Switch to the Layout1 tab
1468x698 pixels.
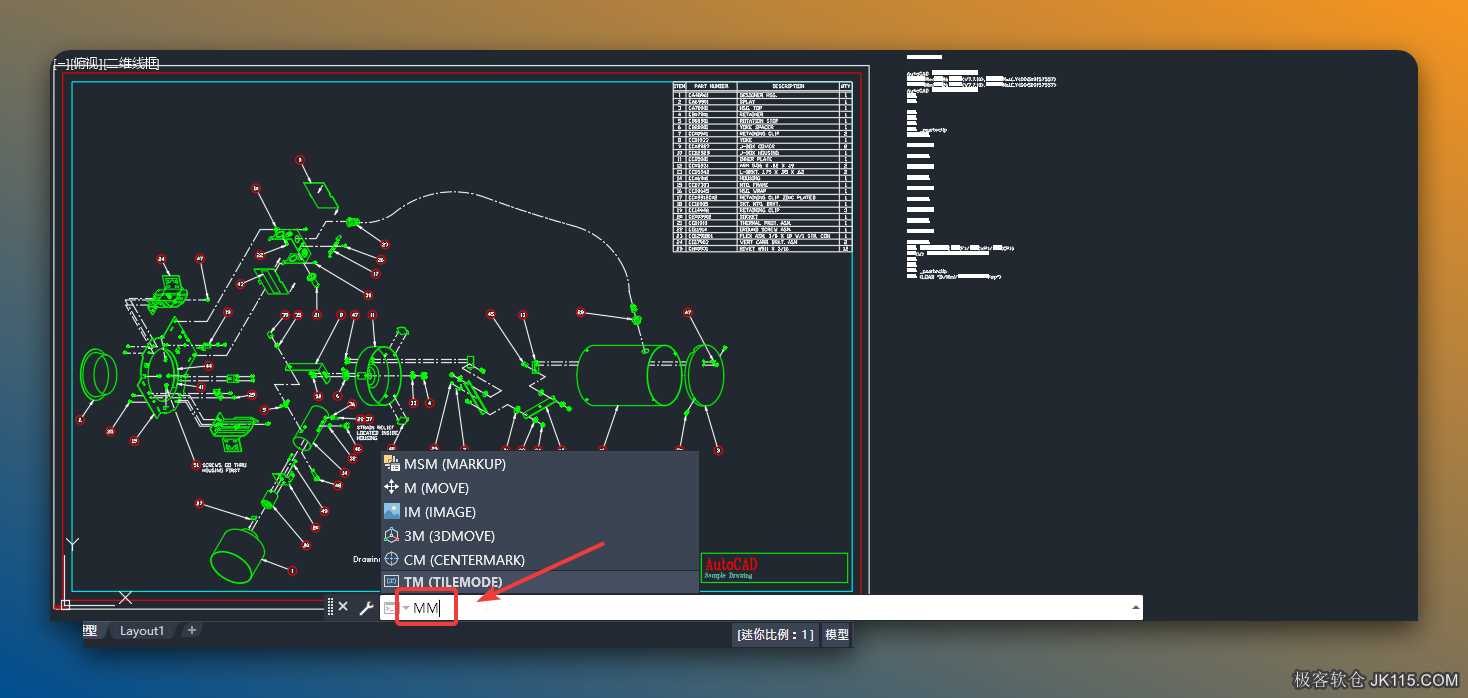[142, 631]
